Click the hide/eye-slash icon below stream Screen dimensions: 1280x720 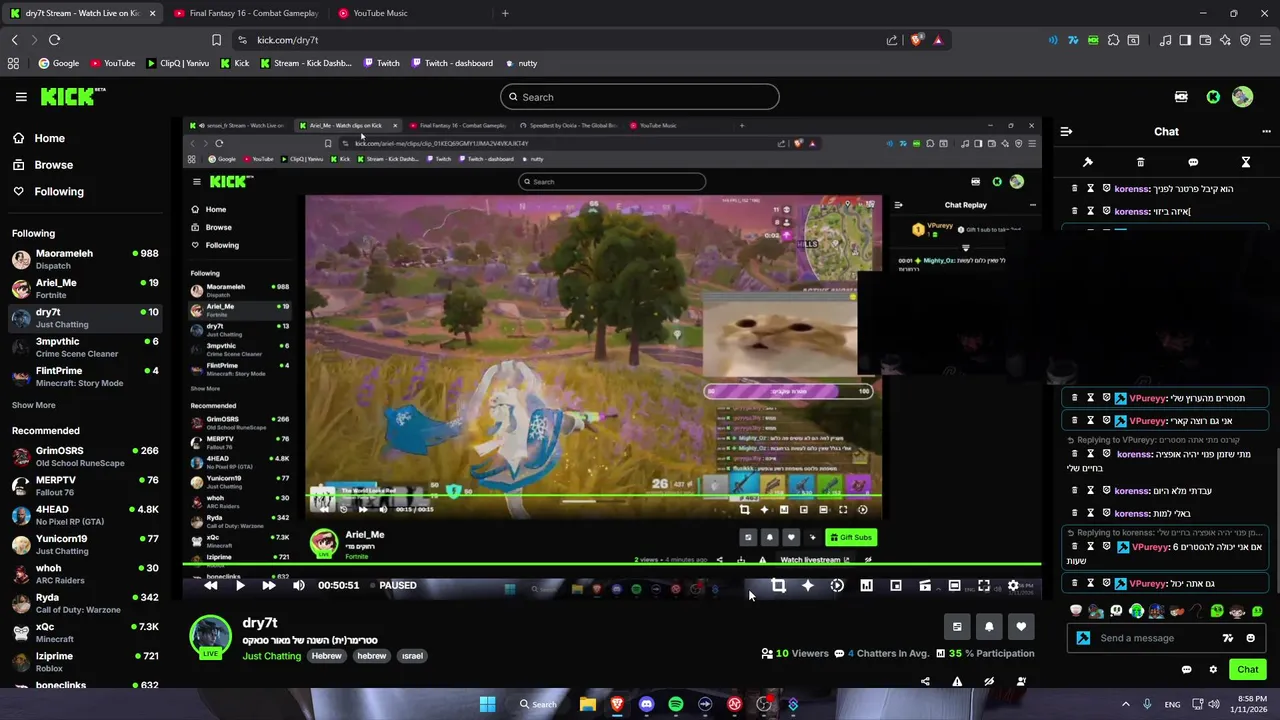(x=989, y=682)
